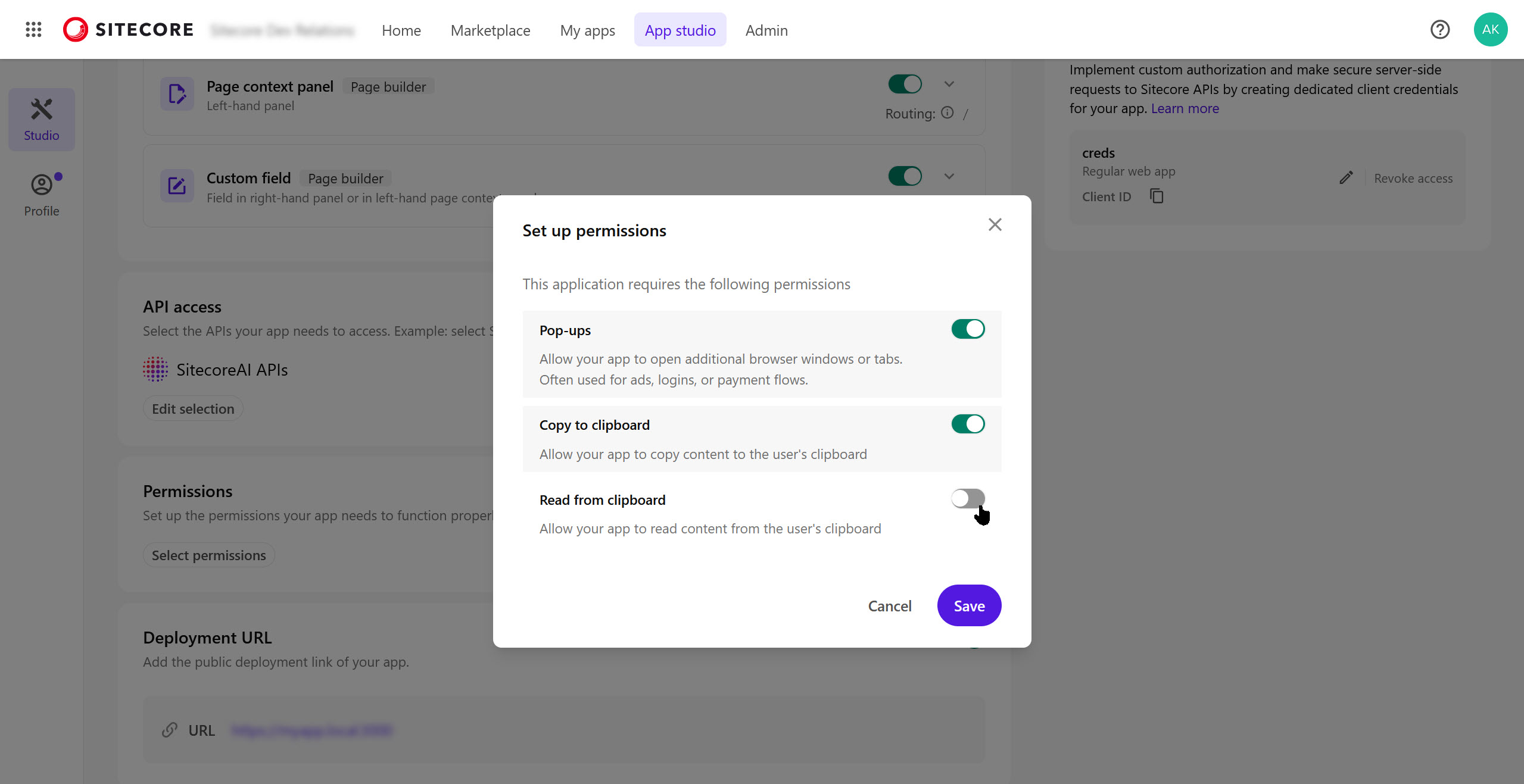Click the AK account avatar
The height and width of the screenshot is (784, 1524).
1490,29
